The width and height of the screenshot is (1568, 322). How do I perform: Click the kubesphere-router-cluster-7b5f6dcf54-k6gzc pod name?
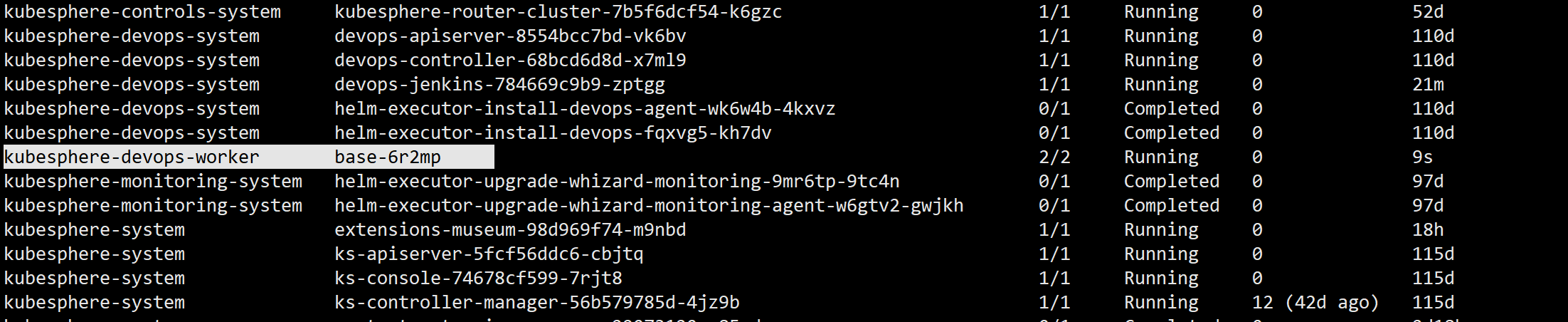coord(558,12)
